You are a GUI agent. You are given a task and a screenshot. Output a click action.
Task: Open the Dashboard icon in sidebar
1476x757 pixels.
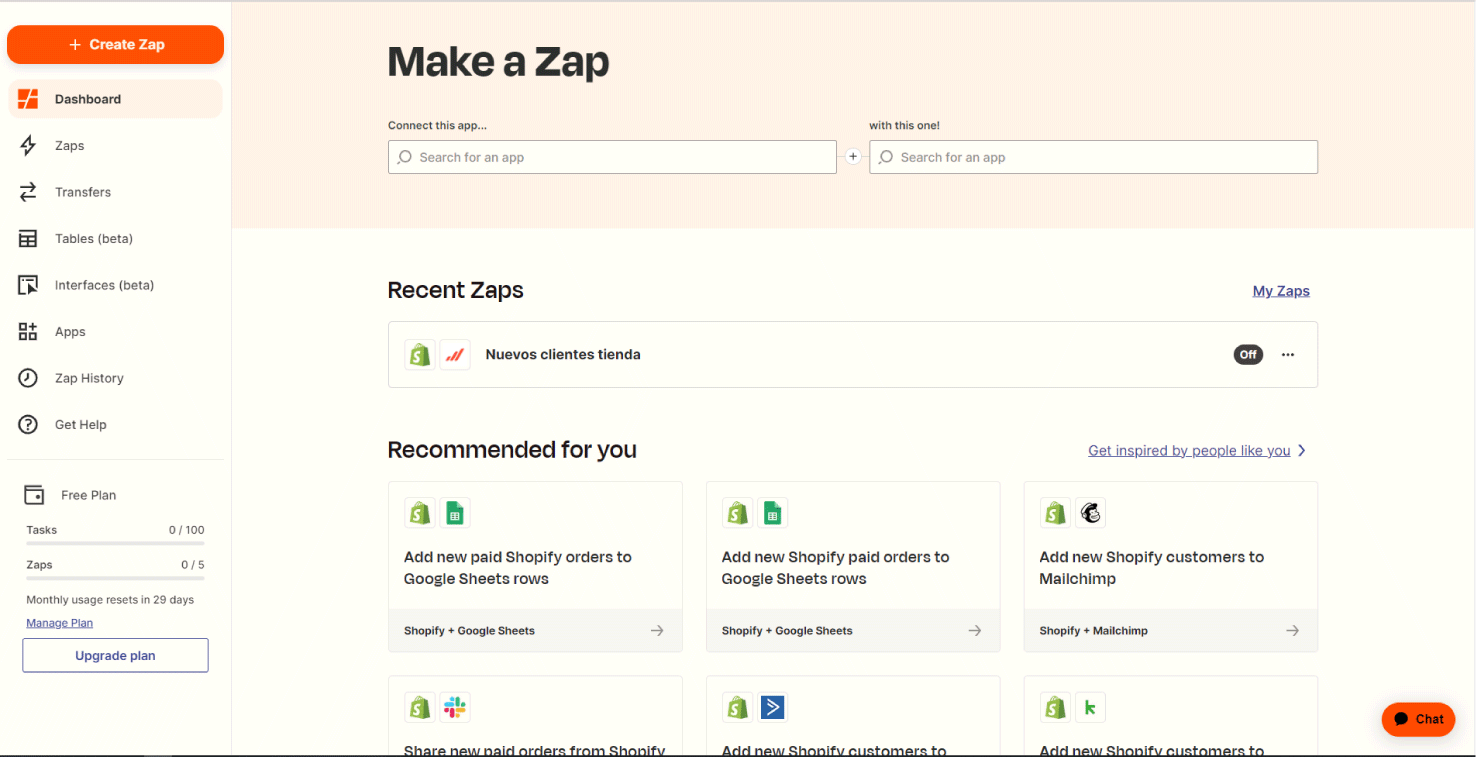[28, 99]
